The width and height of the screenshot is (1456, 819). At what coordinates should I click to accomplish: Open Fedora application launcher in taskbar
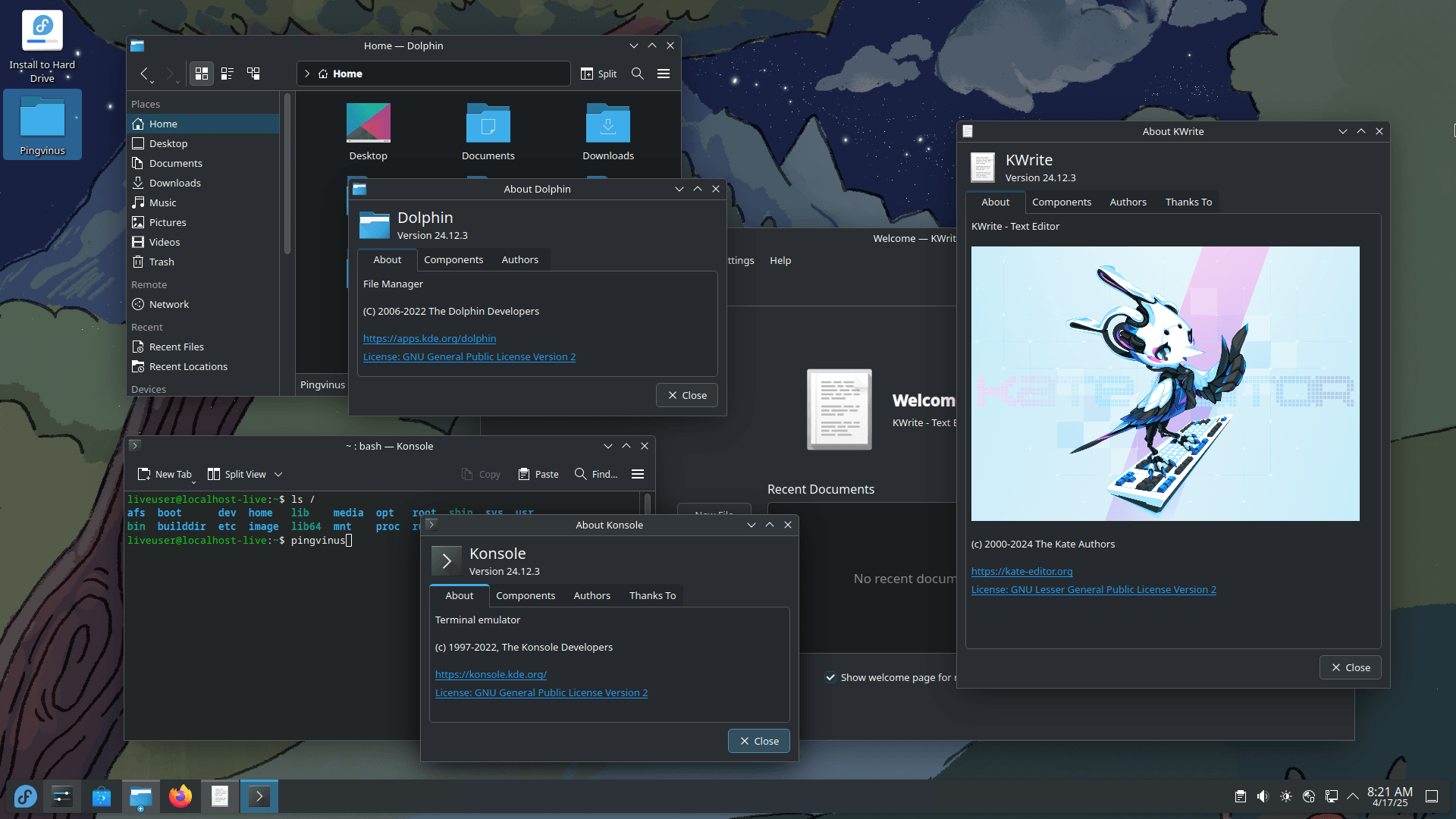25,796
